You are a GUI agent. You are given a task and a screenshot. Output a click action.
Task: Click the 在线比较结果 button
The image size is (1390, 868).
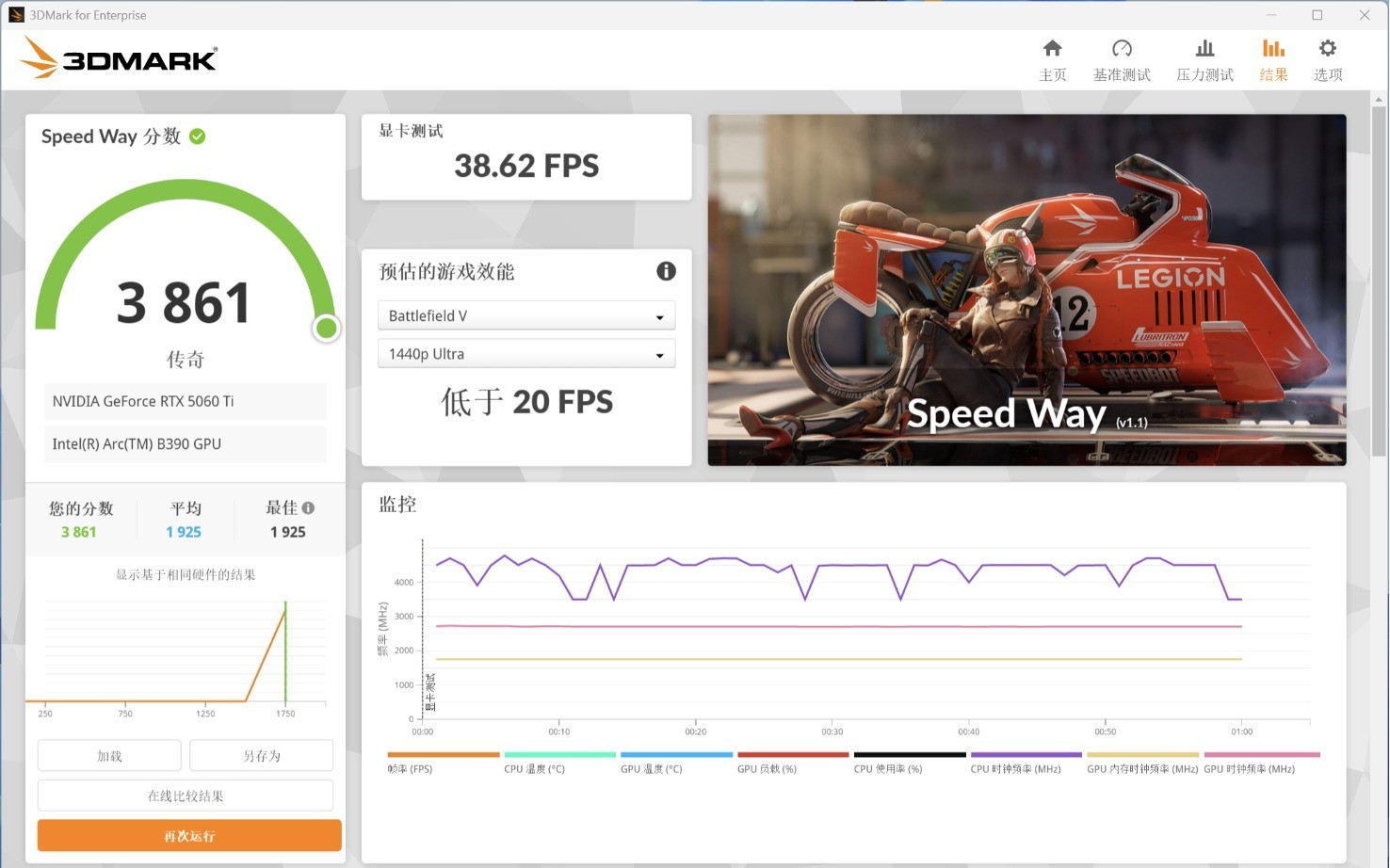[185, 795]
